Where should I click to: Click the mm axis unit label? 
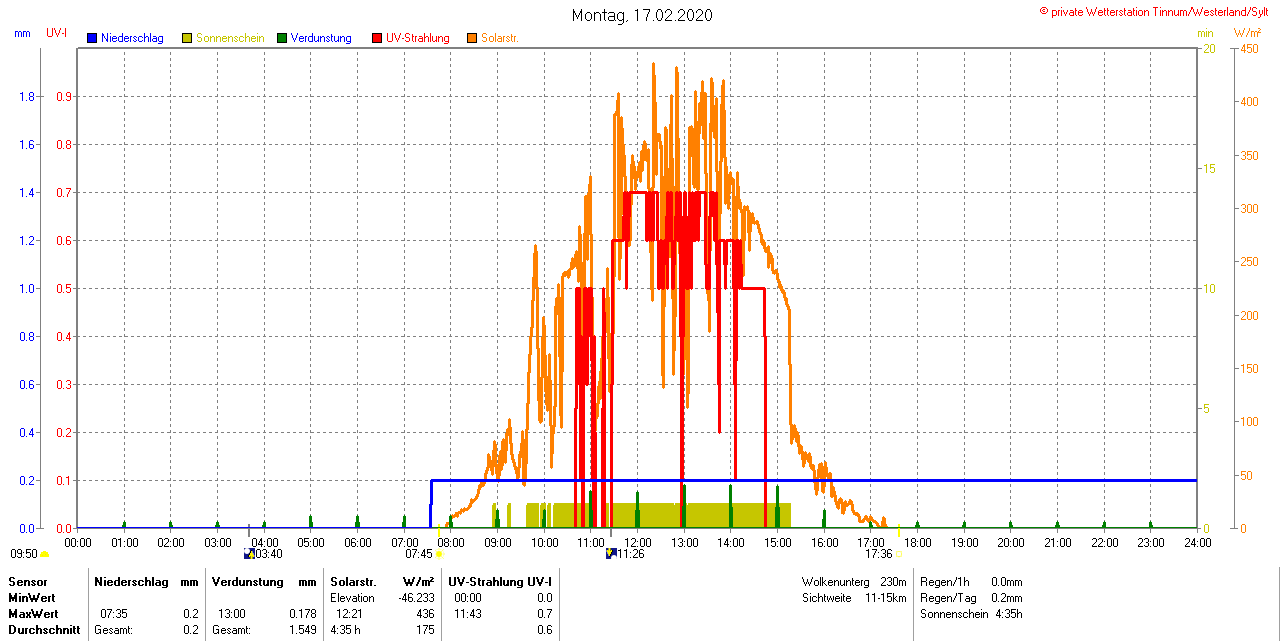coord(22,33)
